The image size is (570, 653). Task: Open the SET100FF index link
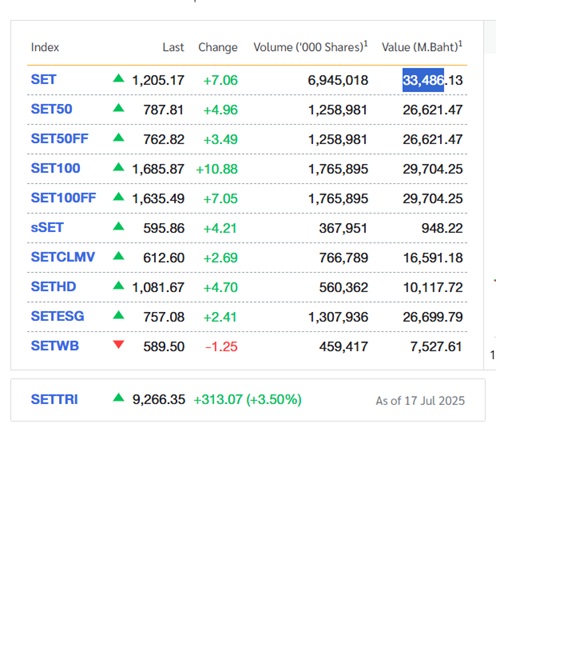[63, 198]
